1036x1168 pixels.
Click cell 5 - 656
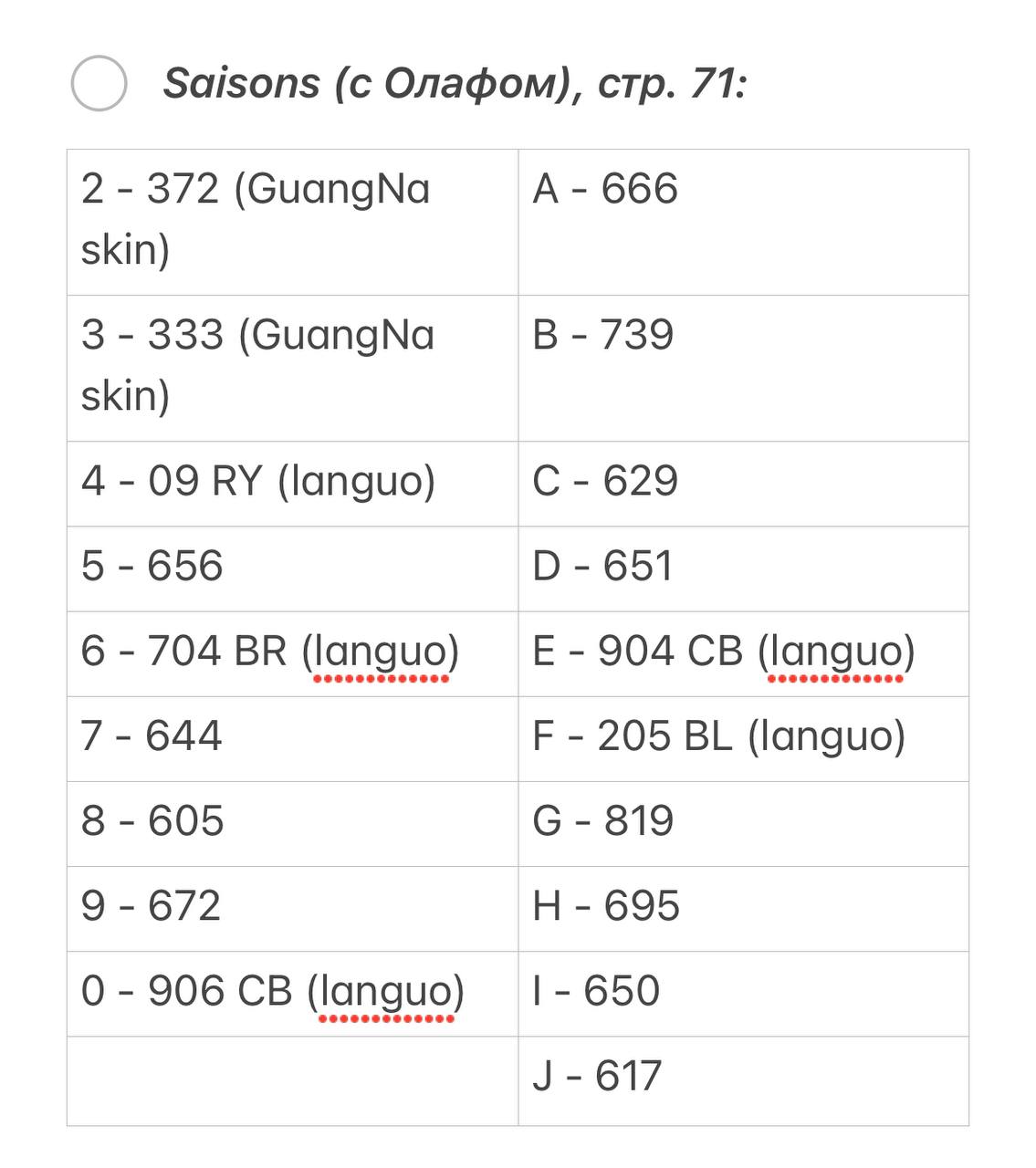tap(292, 568)
